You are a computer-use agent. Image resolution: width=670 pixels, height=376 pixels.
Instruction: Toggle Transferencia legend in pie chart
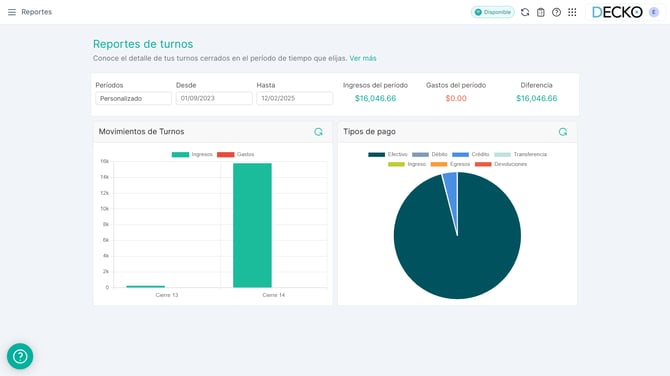tap(520, 154)
